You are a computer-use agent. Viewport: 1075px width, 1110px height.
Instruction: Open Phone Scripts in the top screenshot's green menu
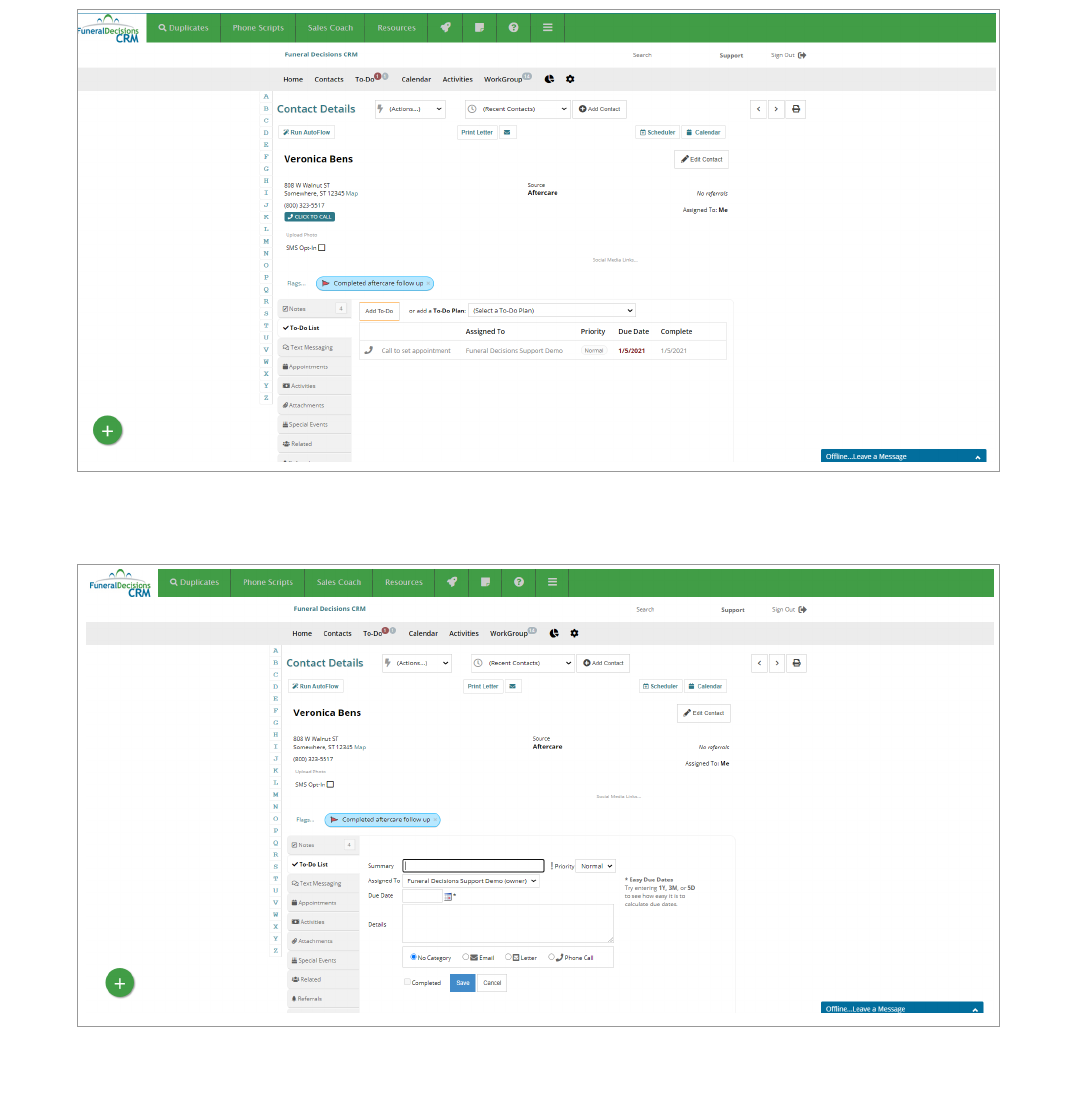(258, 28)
